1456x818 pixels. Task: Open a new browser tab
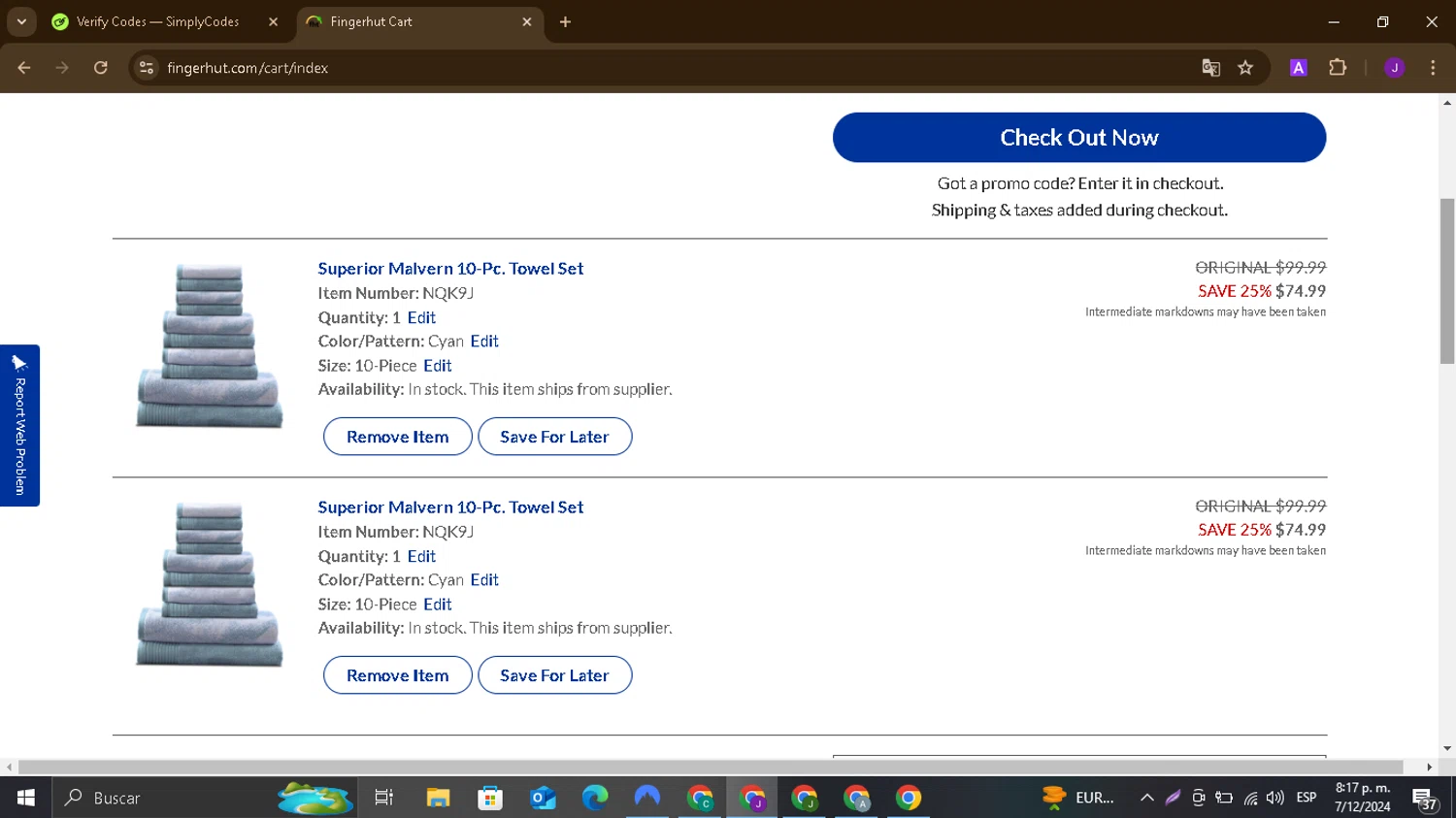565,21
